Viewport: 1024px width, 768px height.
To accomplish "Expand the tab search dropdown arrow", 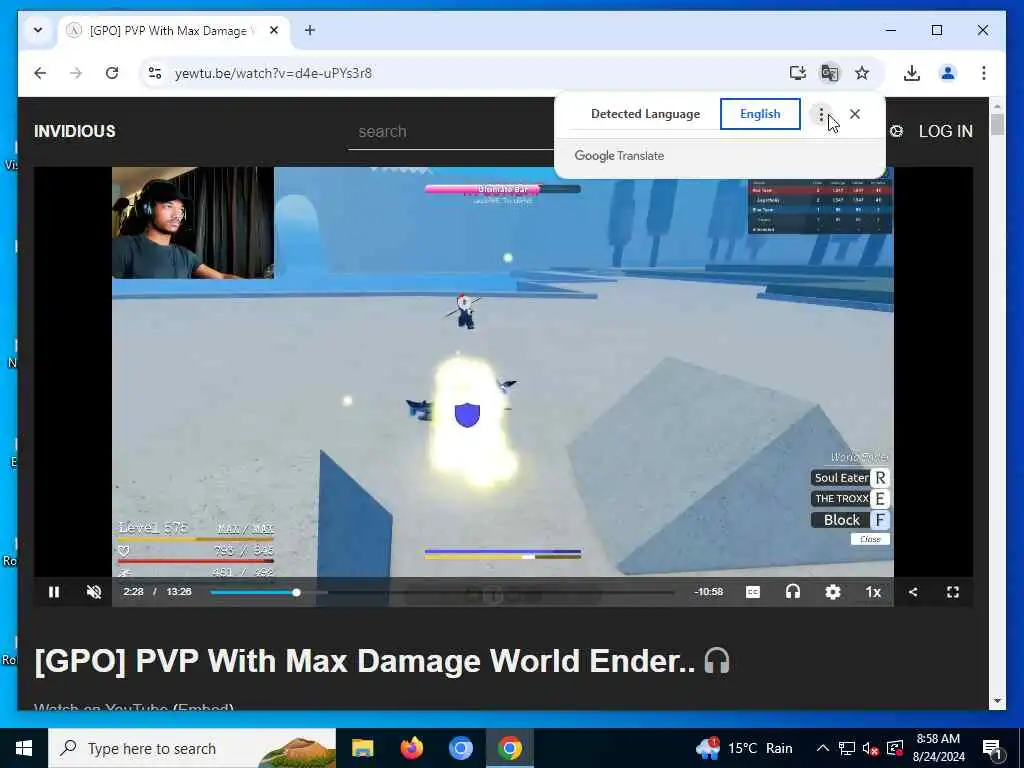I will pyautogui.click(x=38, y=30).
